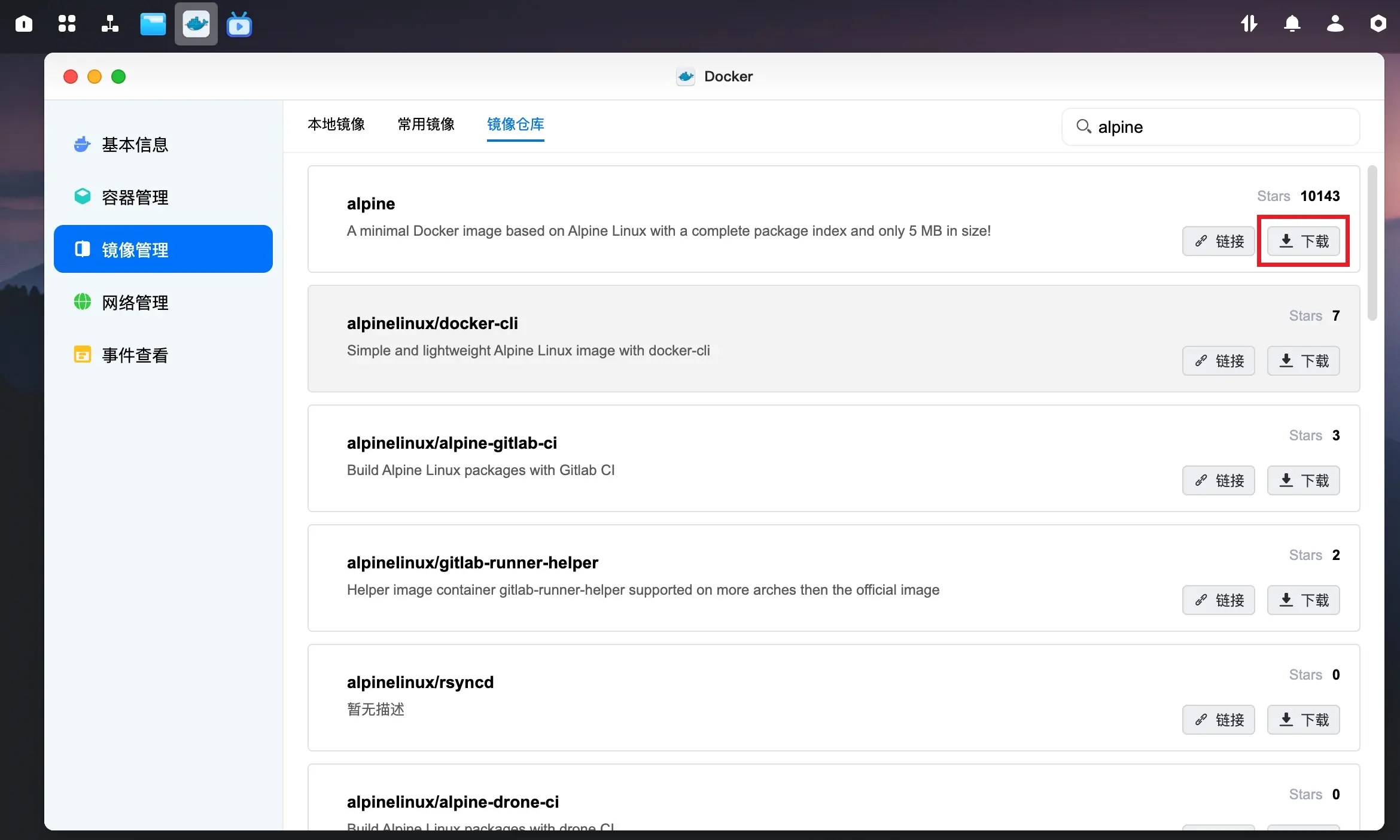Screen dimensions: 1400x840
Task: Open 基本信息 (Basic Info) section
Action: [x=135, y=144]
